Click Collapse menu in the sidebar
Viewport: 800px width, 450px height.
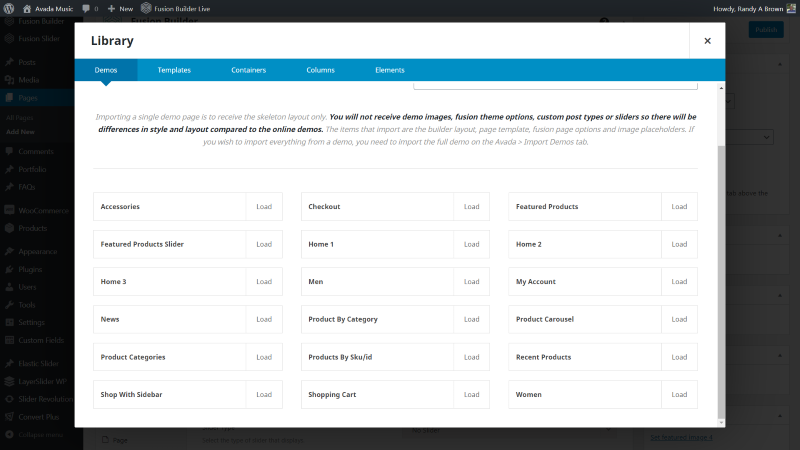pos(40,435)
